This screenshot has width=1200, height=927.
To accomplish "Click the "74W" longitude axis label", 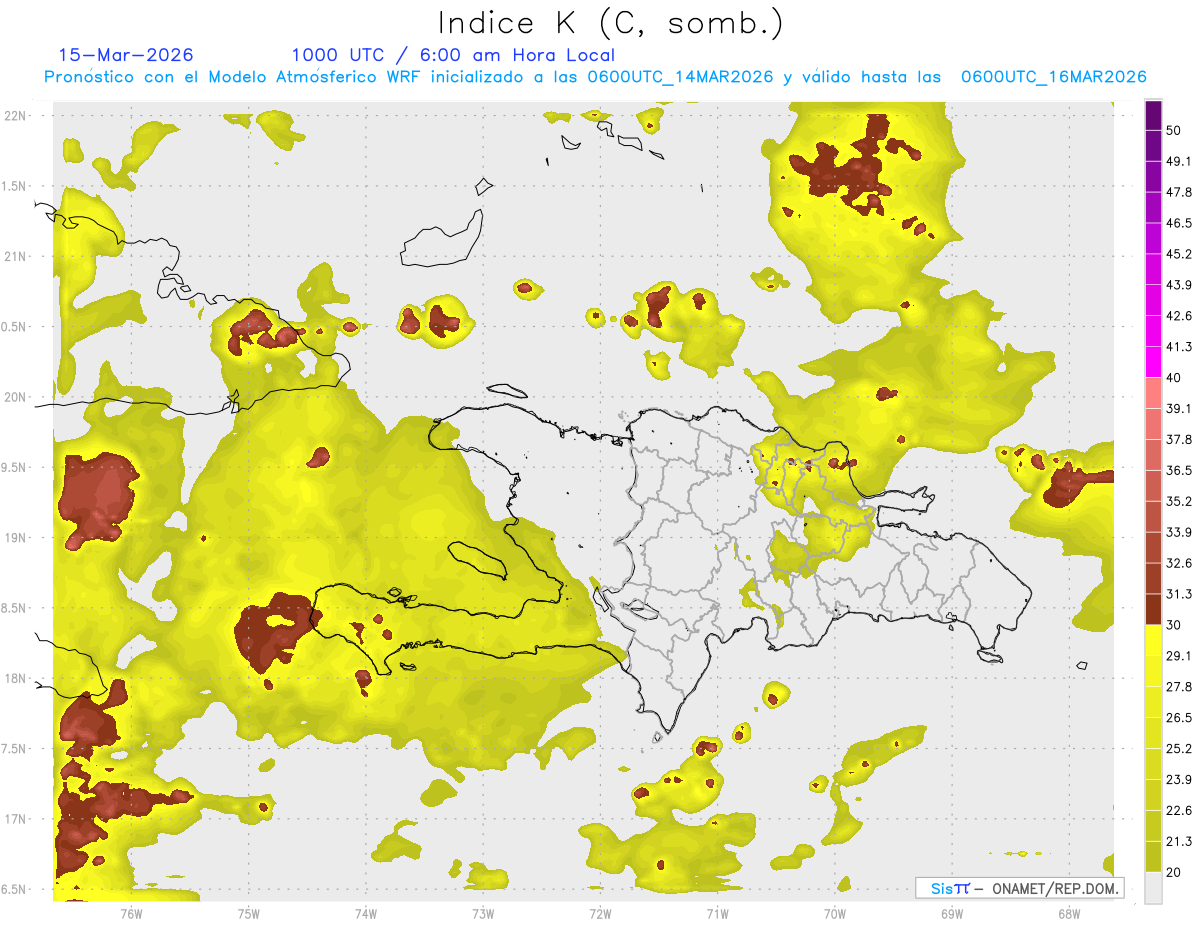I will (366, 913).
